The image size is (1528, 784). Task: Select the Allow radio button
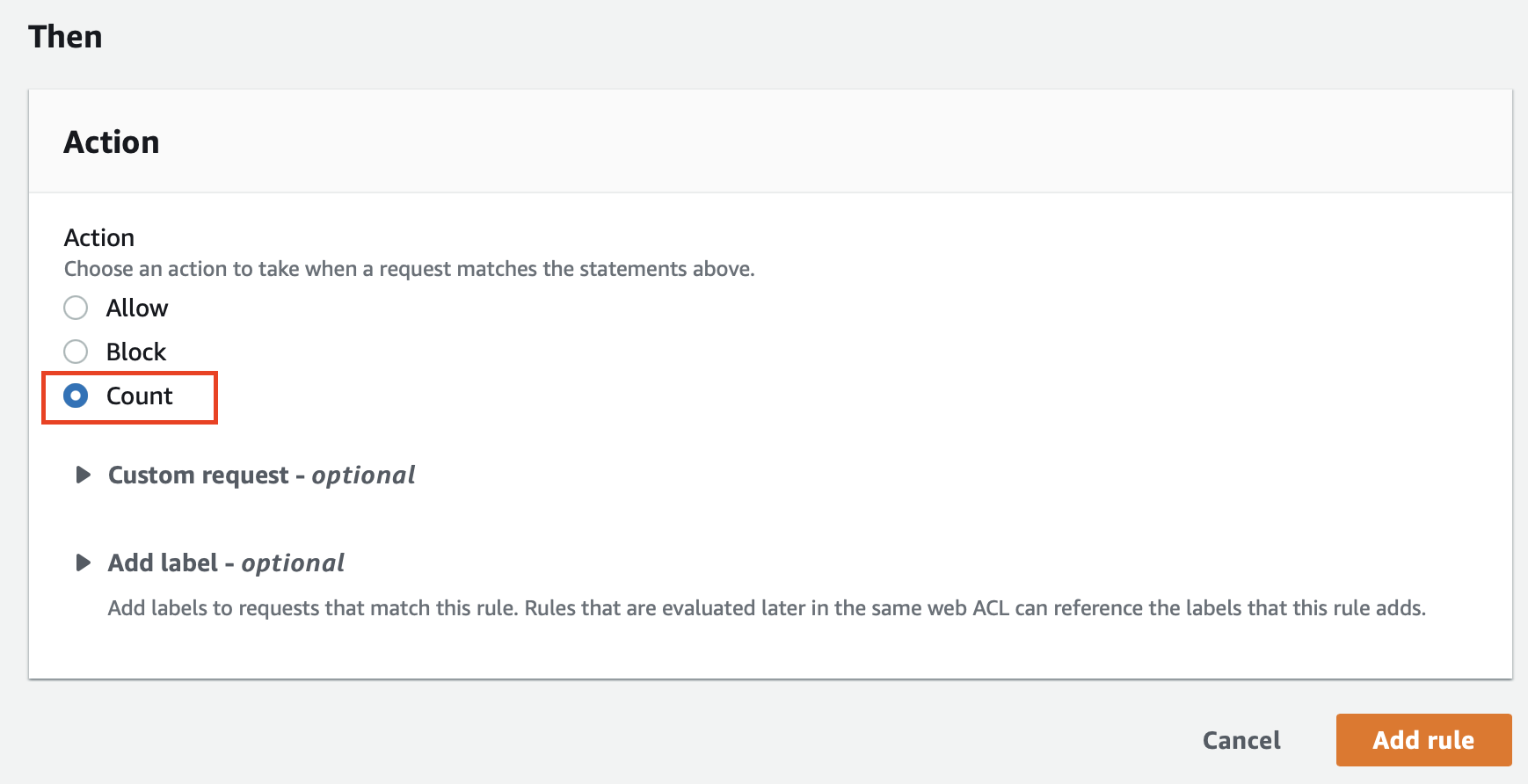(76, 308)
